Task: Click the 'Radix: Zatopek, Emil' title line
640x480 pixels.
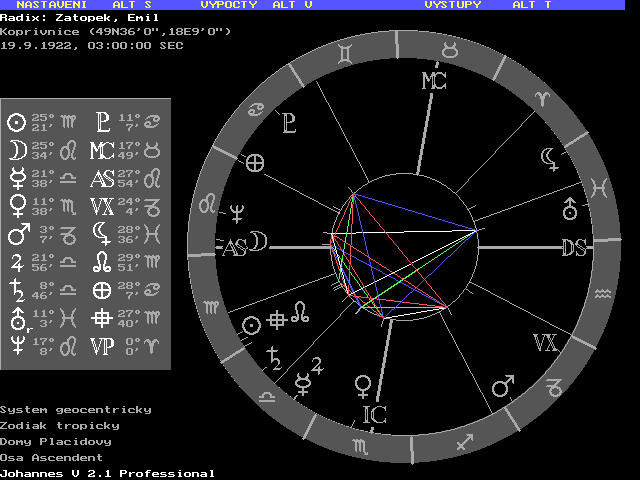Action: coord(66,17)
